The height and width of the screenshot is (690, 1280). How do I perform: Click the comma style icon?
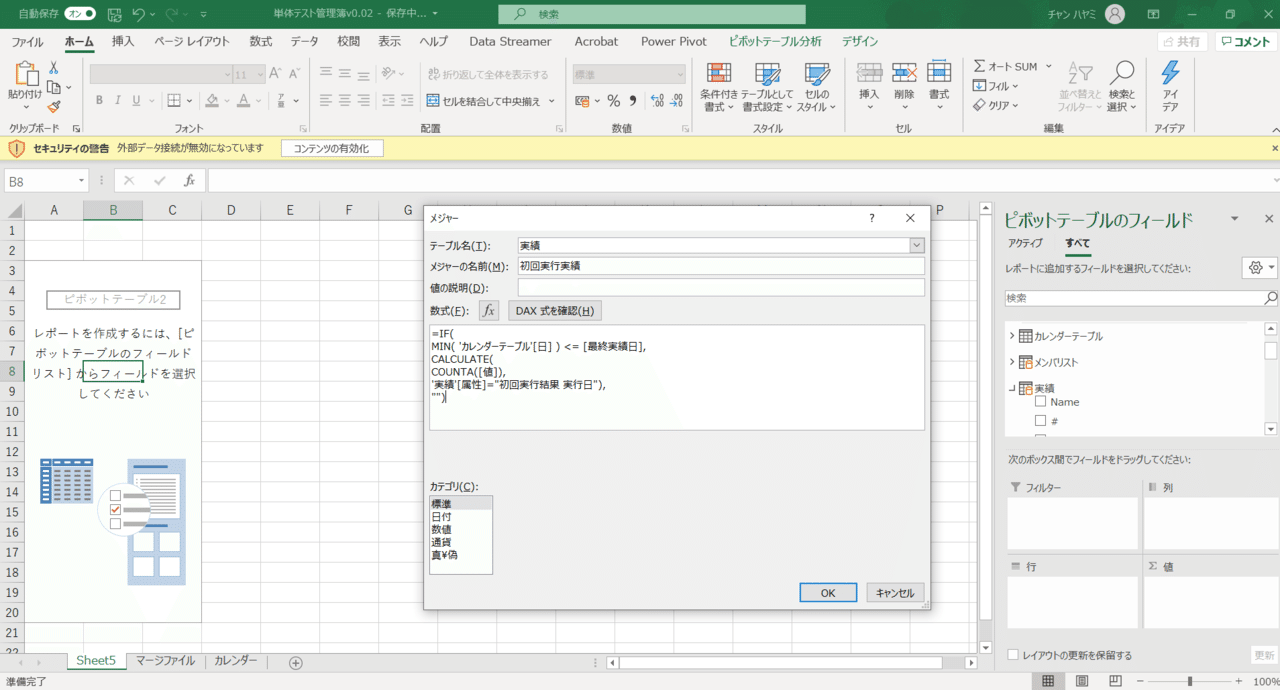pos(634,101)
